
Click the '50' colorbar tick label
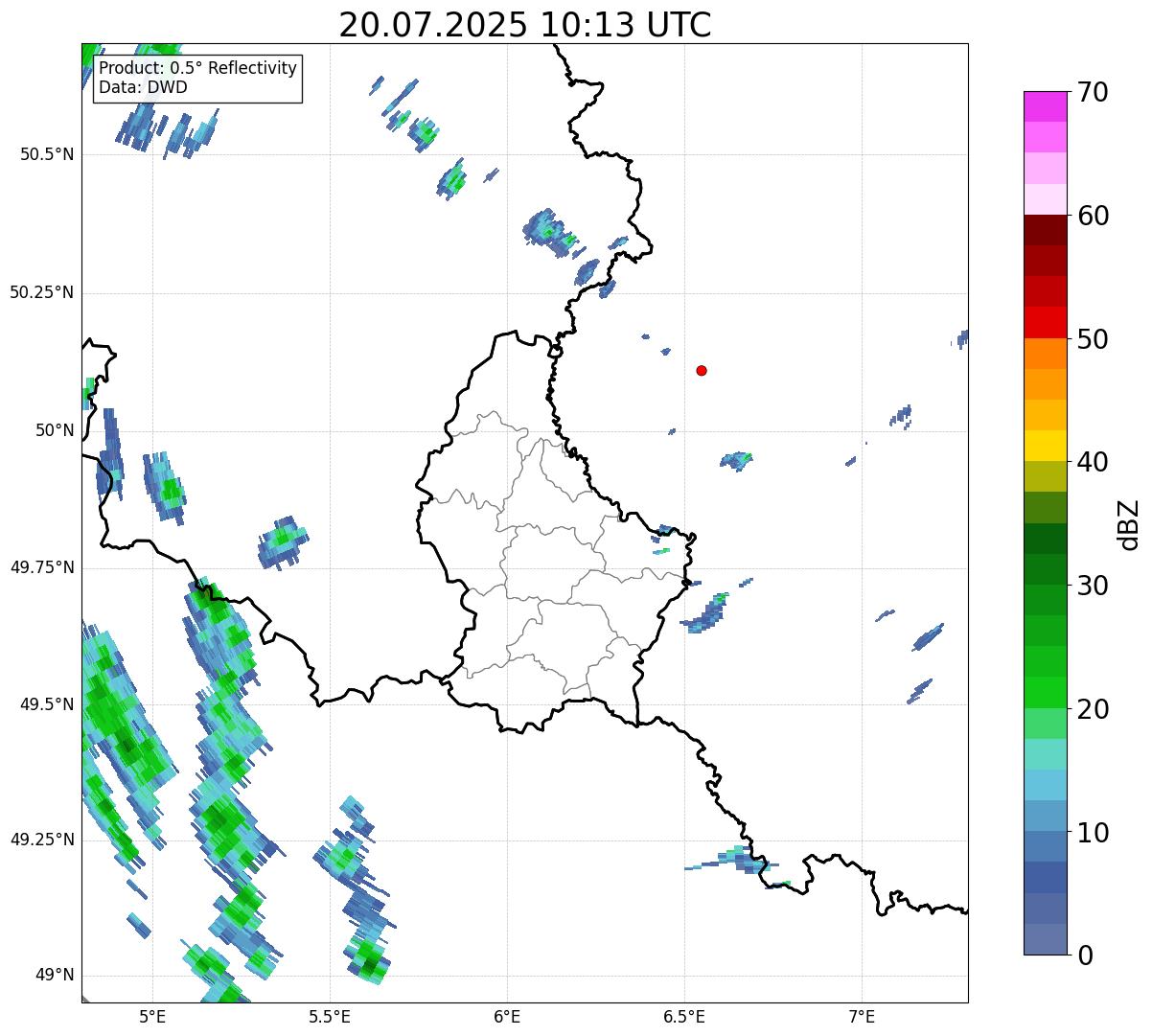pyautogui.click(x=1094, y=339)
